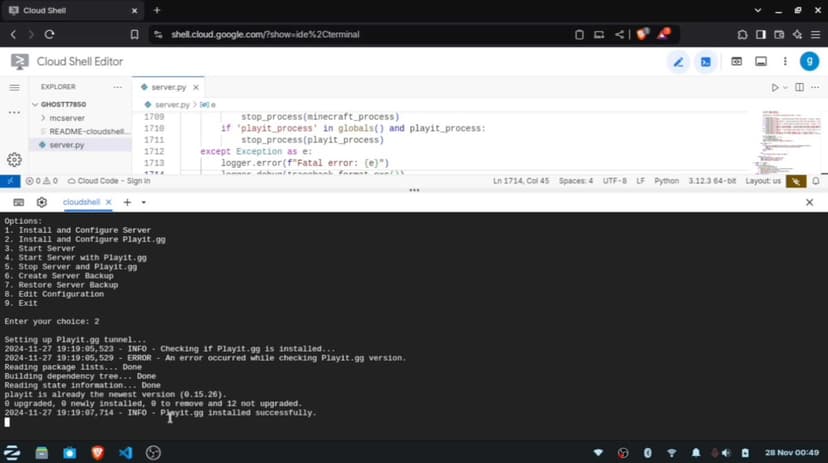Open the Manage gear in activity bar
The height and width of the screenshot is (463, 828).
click(14, 159)
